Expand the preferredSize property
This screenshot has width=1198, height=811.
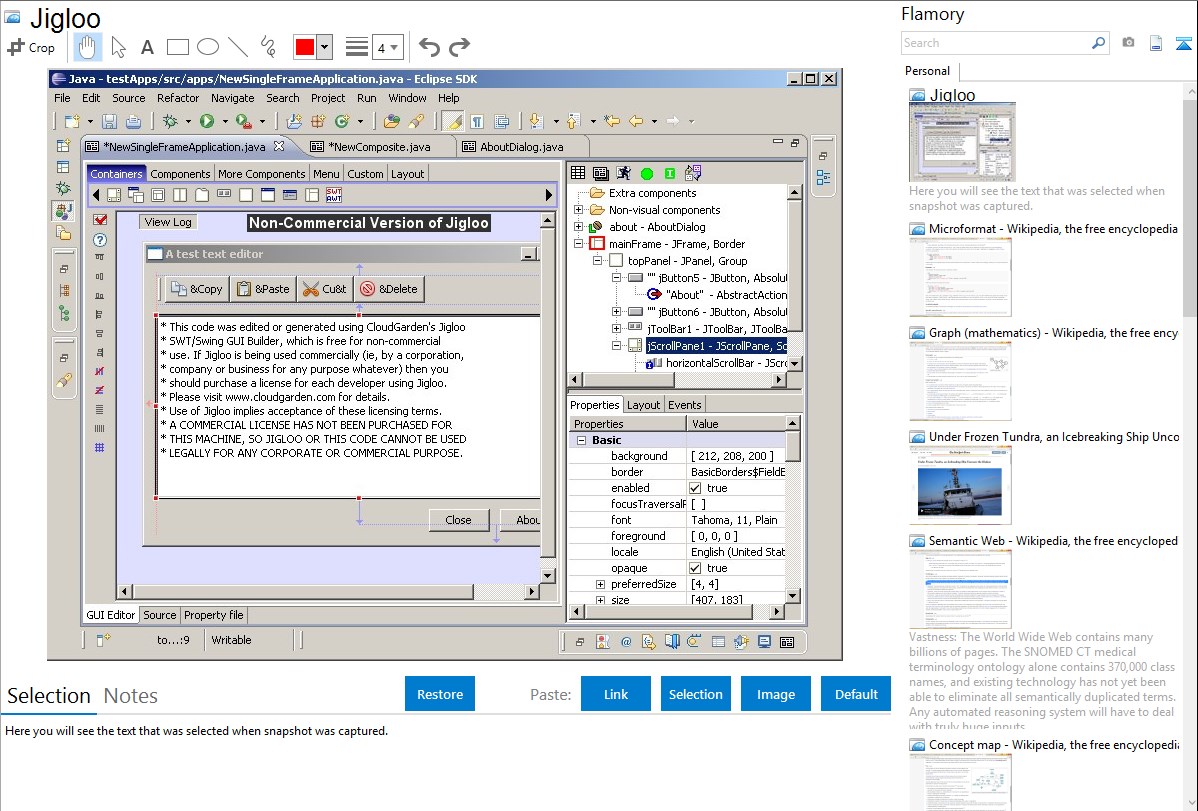[x=601, y=584]
